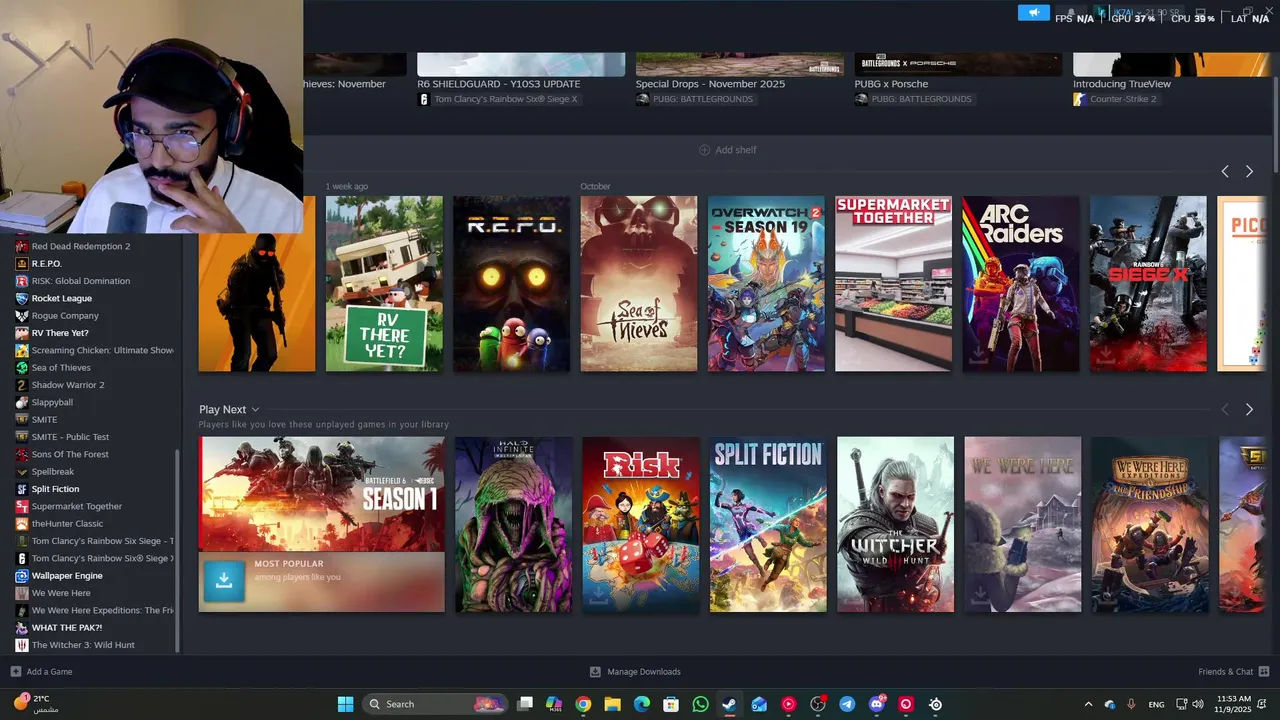
Task: Open File Explorer from the taskbar
Action: click(x=612, y=704)
